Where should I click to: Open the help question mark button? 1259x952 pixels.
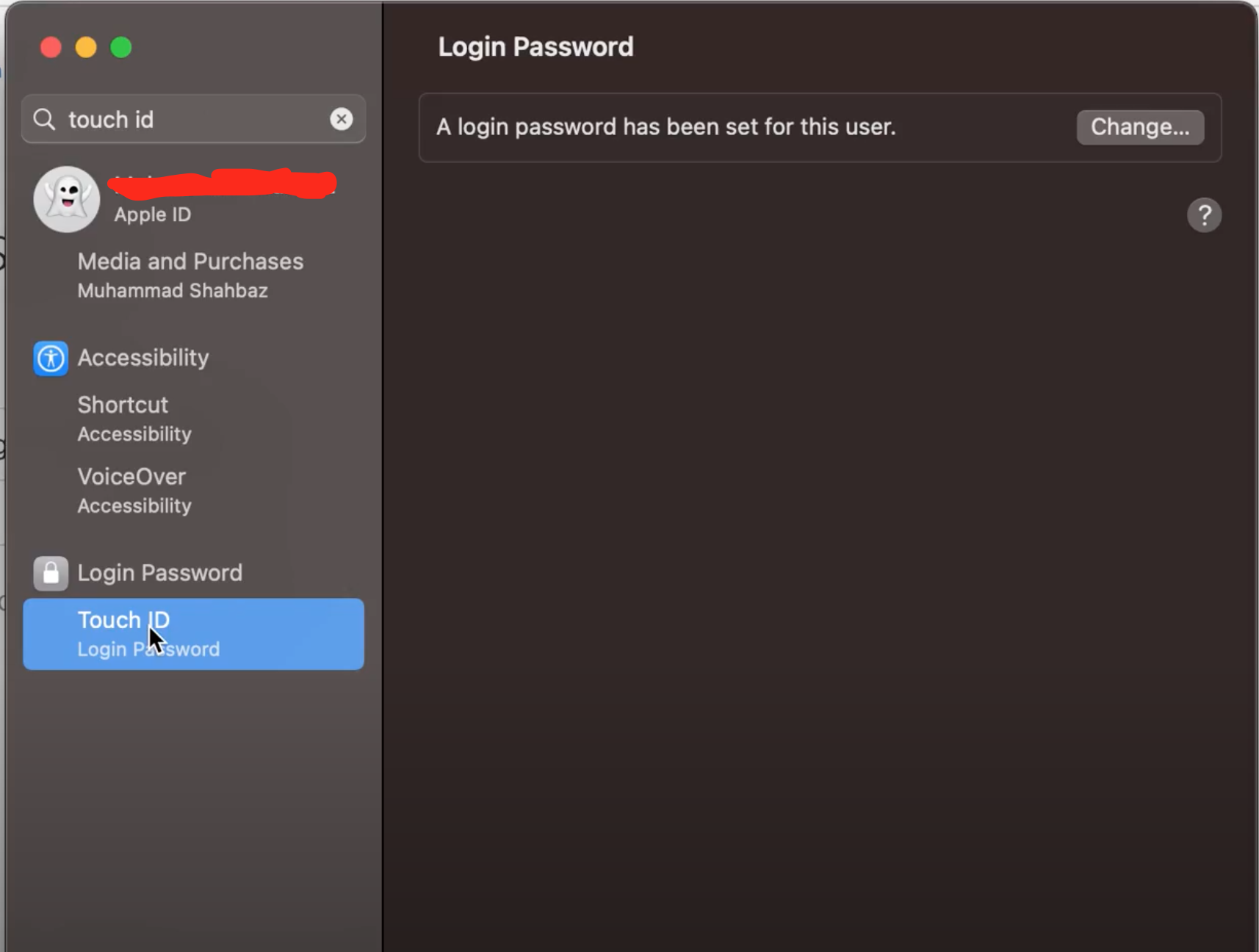[x=1204, y=215]
